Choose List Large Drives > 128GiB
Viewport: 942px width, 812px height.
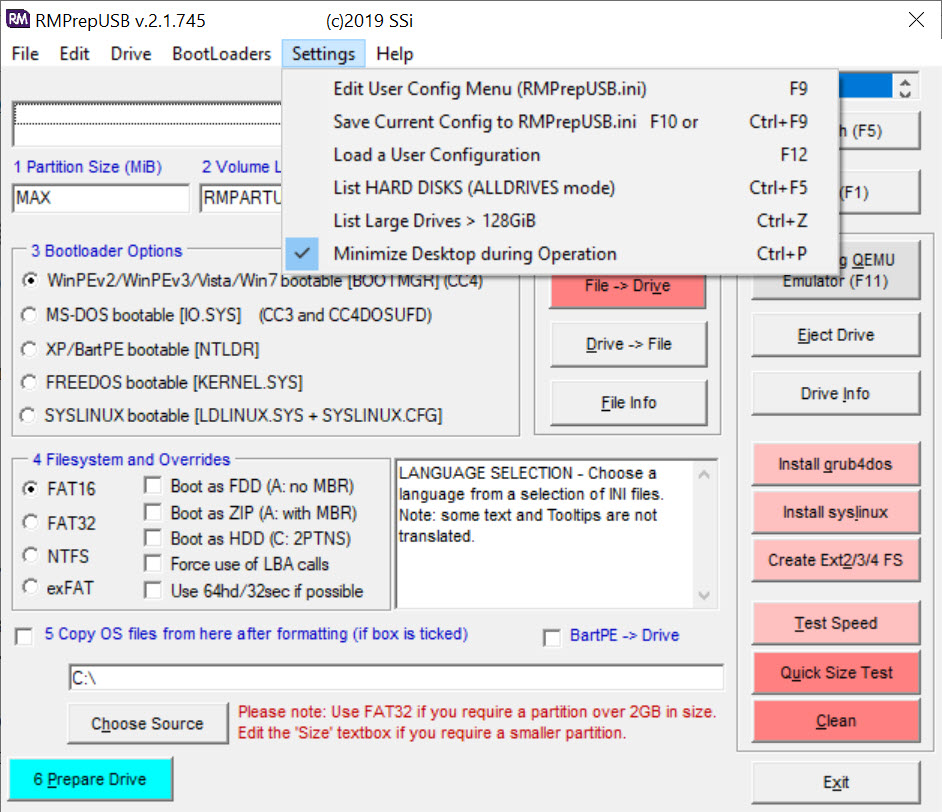560,221
